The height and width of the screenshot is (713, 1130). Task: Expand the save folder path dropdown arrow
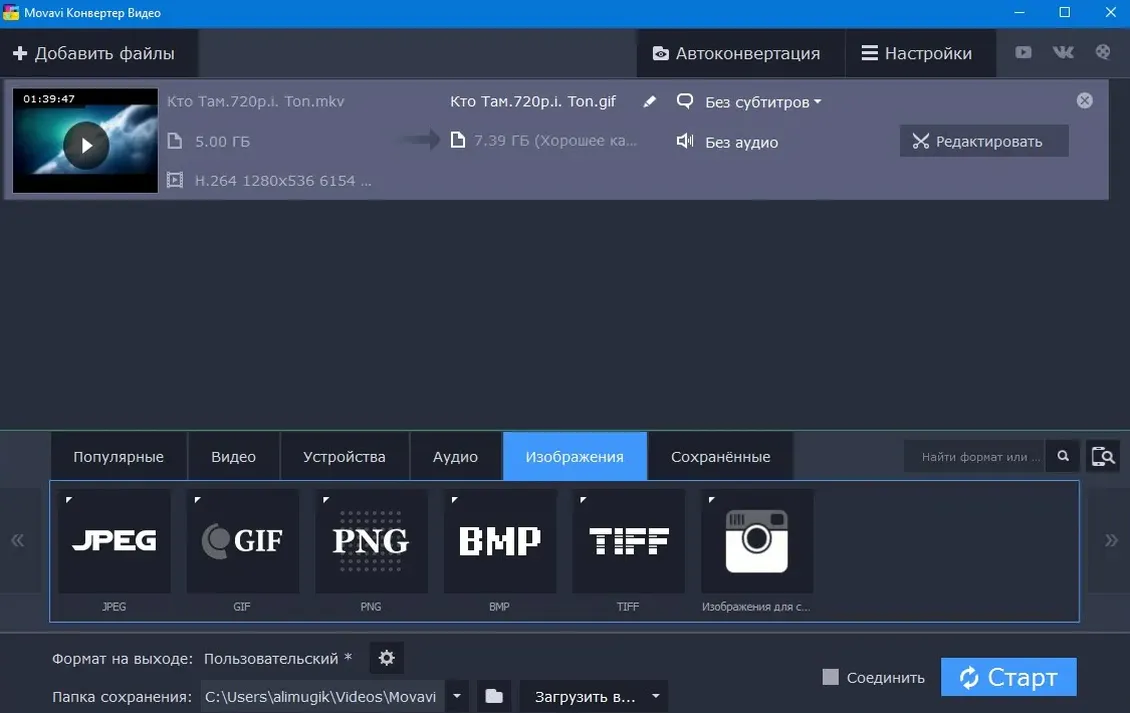(457, 696)
